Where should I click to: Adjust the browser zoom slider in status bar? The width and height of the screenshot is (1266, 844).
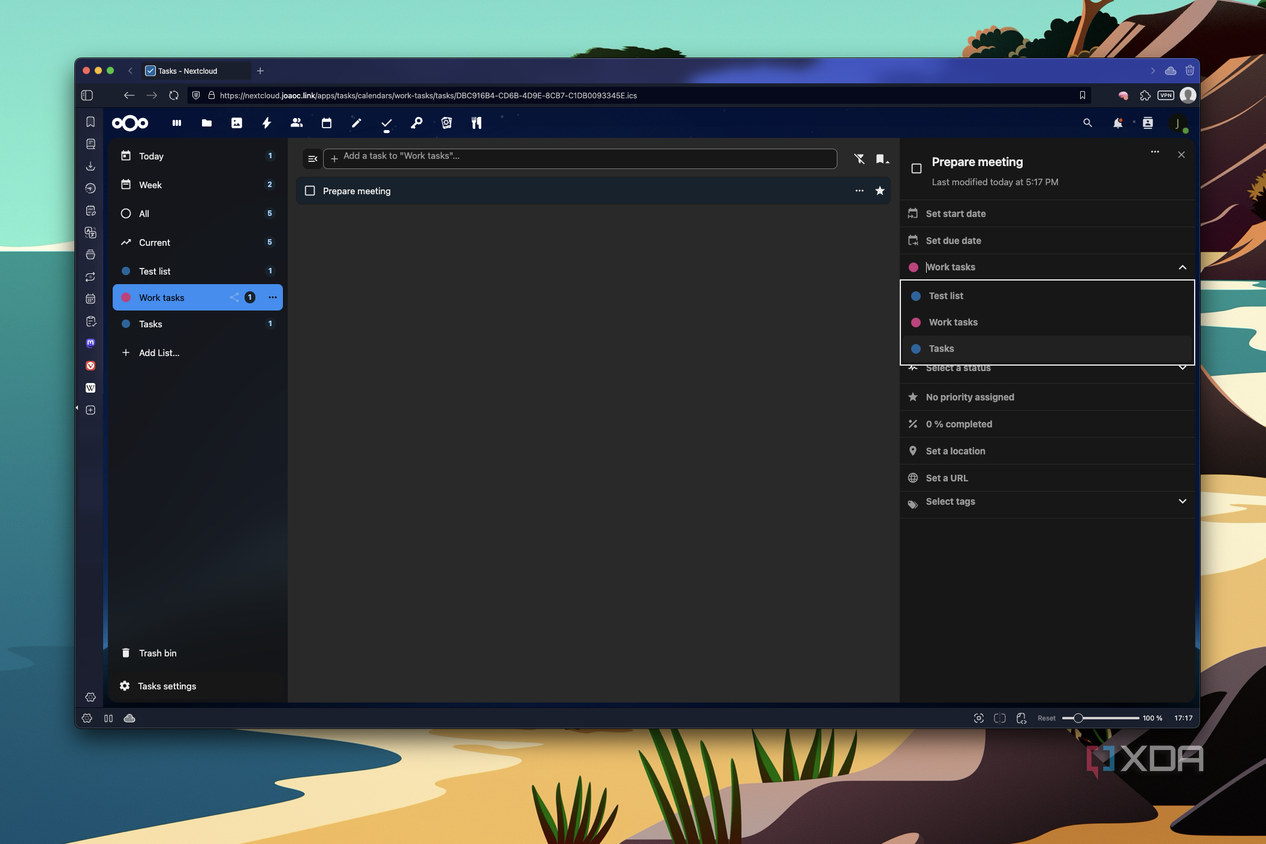pyautogui.click(x=1100, y=718)
